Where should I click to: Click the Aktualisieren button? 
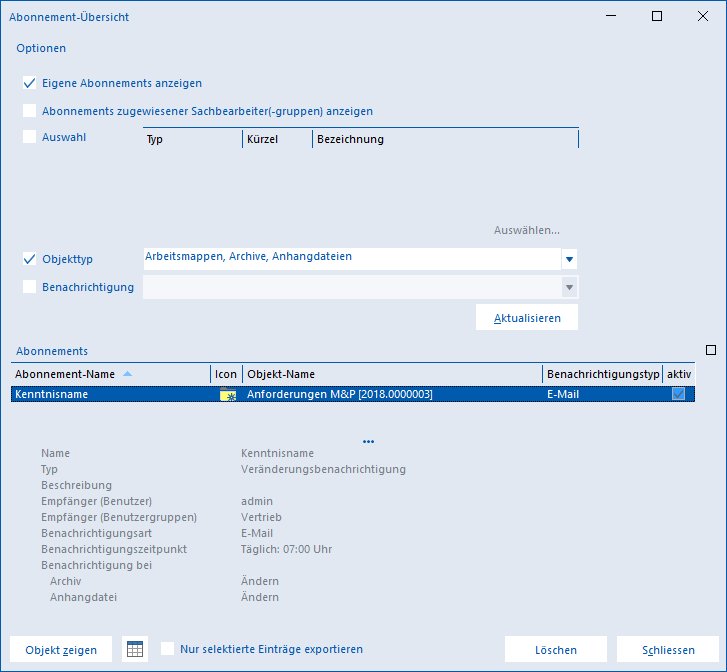(527, 318)
